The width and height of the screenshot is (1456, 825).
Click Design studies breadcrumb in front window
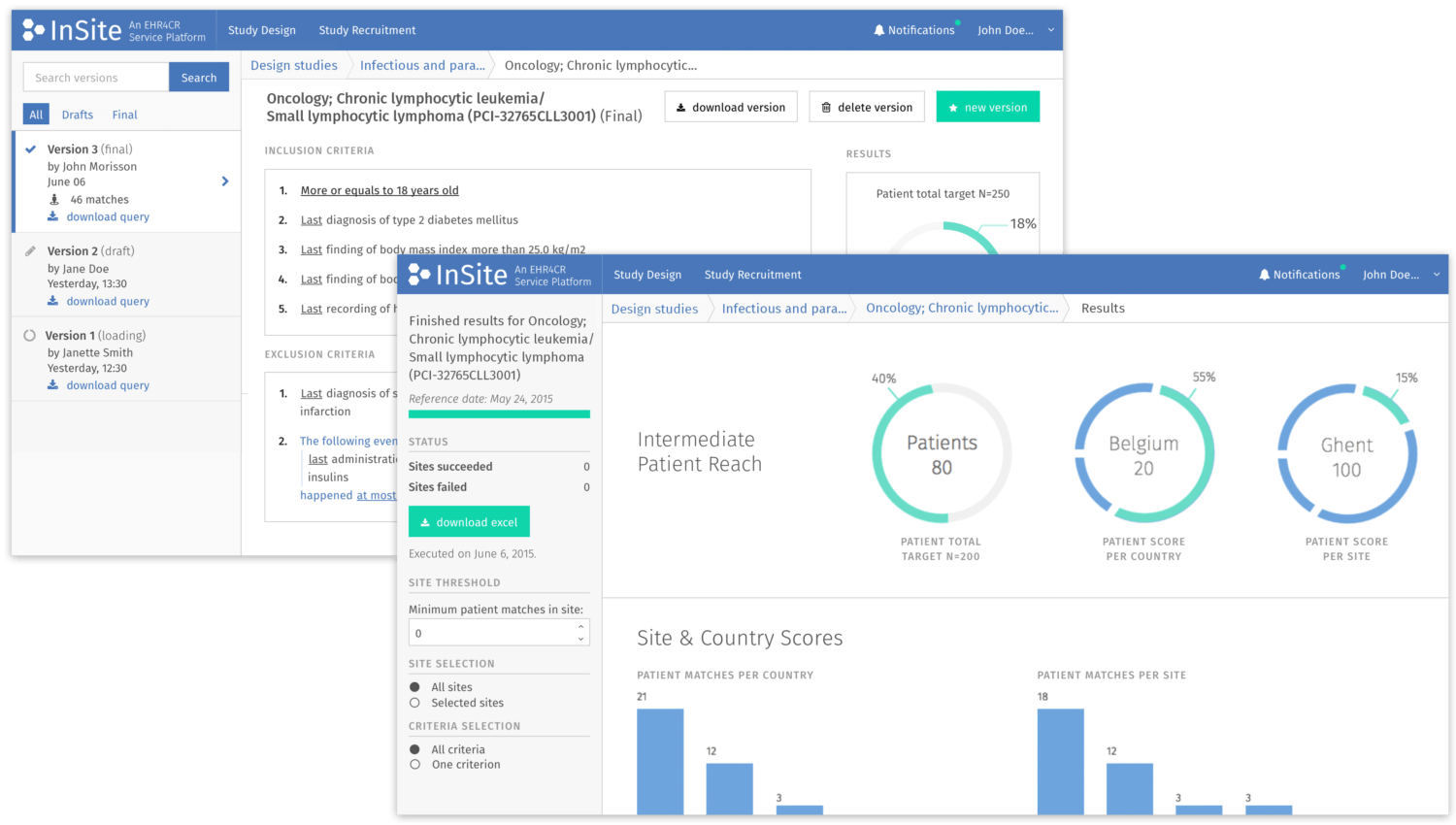point(654,309)
